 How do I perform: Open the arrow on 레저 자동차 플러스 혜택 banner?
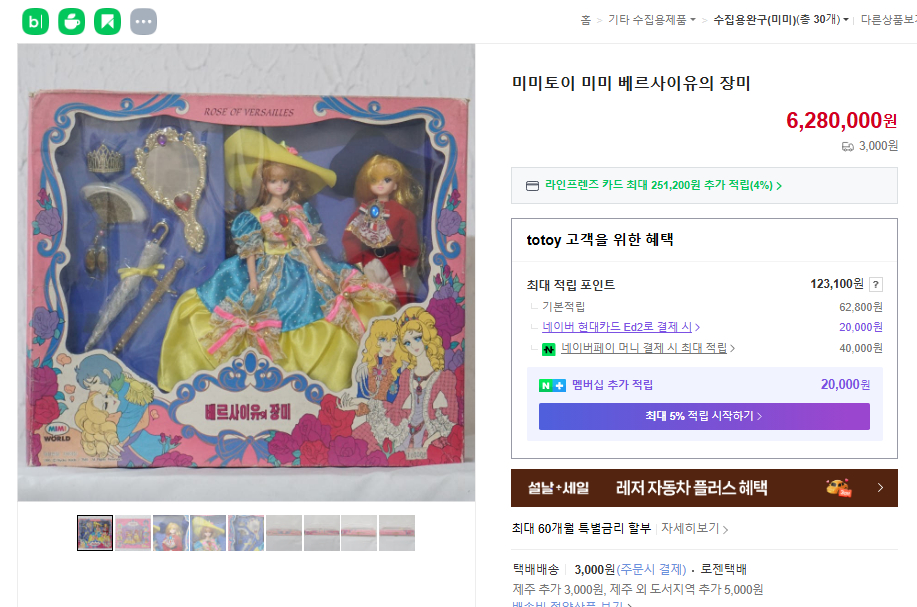[880, 488]
